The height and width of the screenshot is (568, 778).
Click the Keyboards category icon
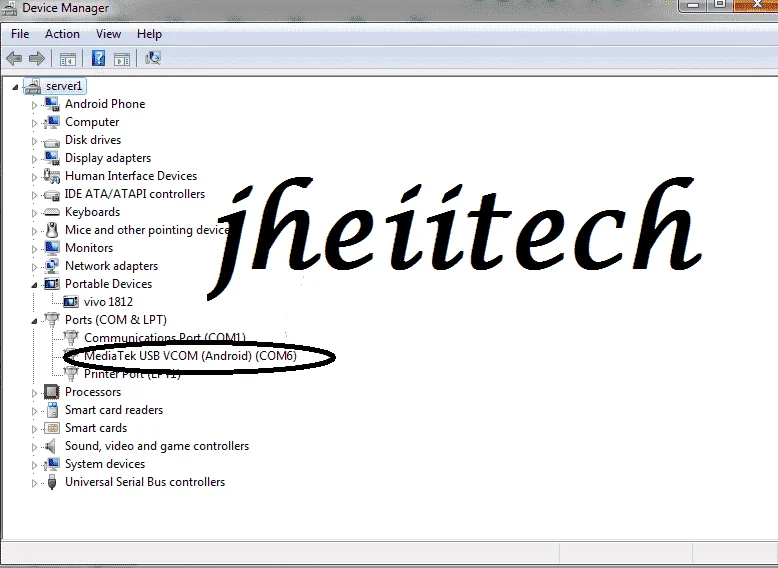[x=52, y=212]
